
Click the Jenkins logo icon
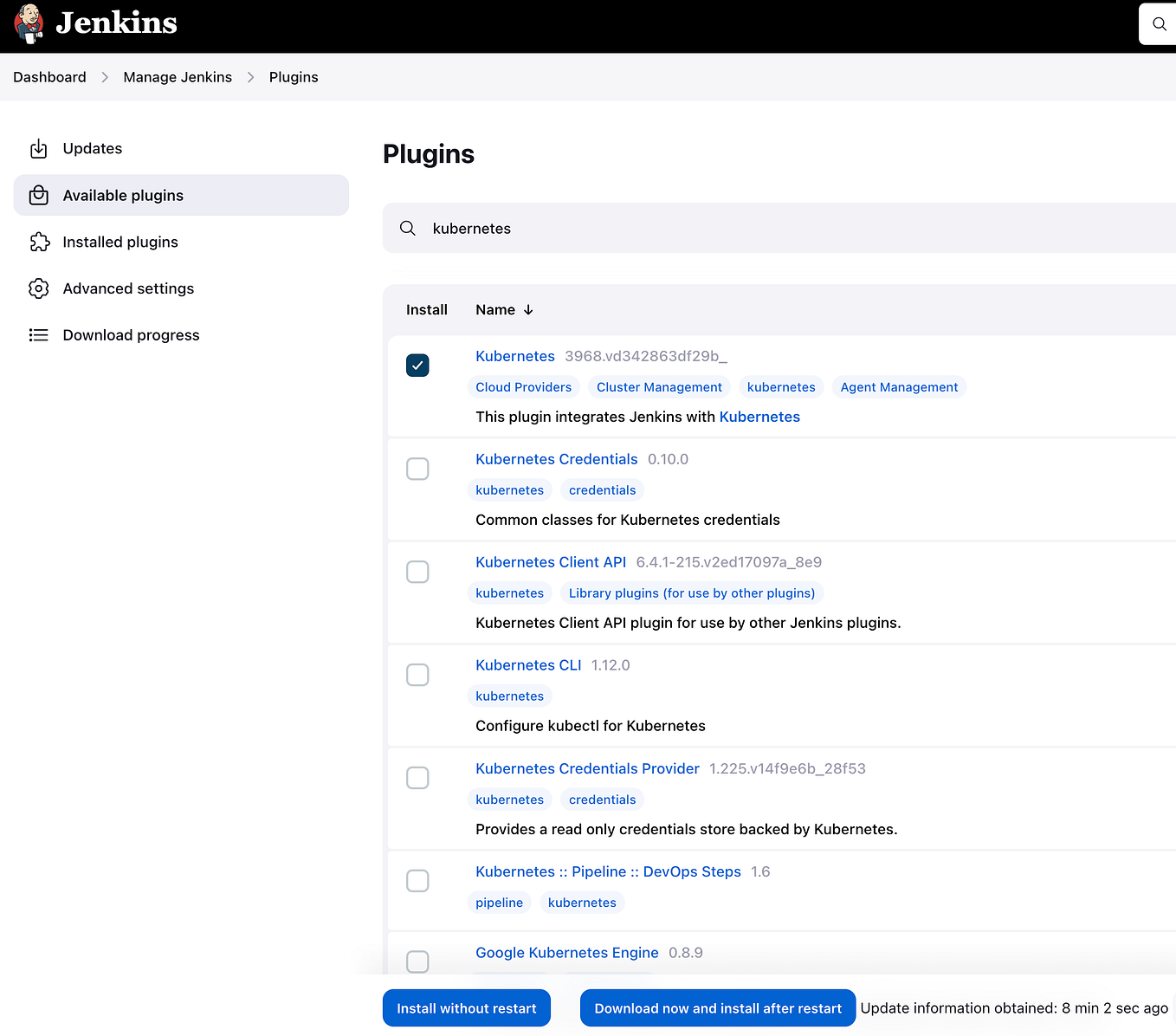click(x=29, y=23)
